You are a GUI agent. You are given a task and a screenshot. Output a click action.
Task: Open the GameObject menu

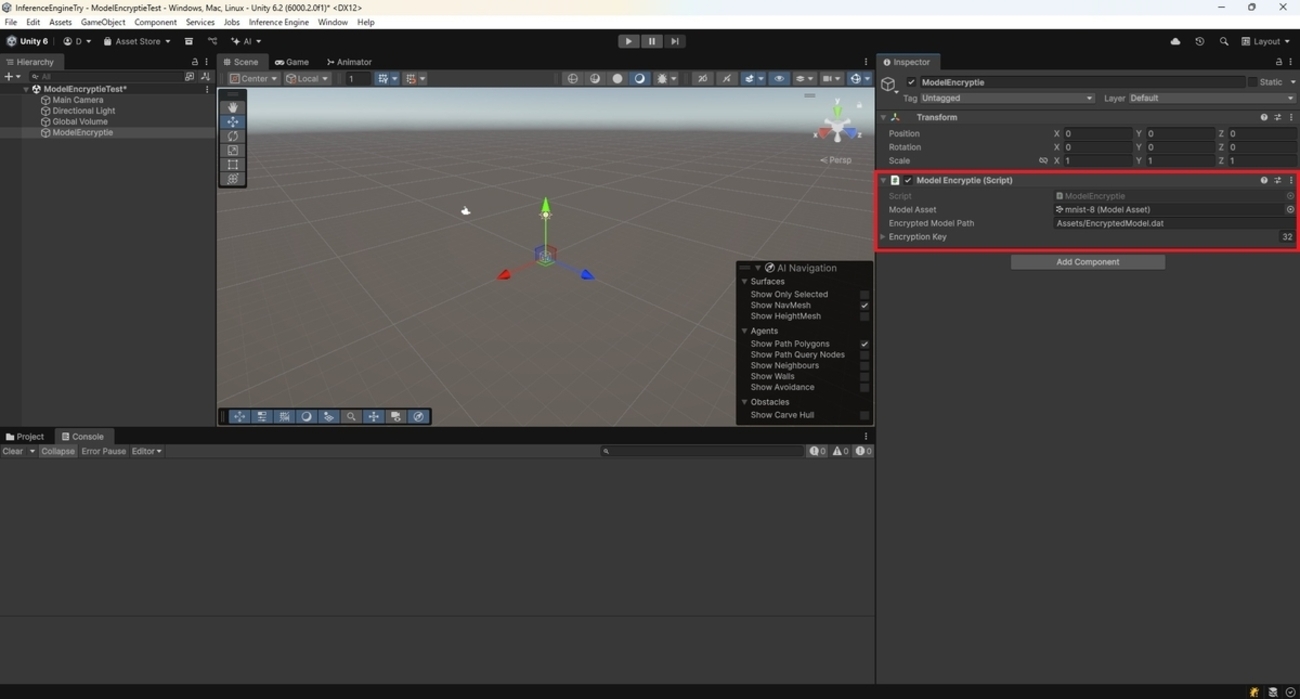(103, 22)
